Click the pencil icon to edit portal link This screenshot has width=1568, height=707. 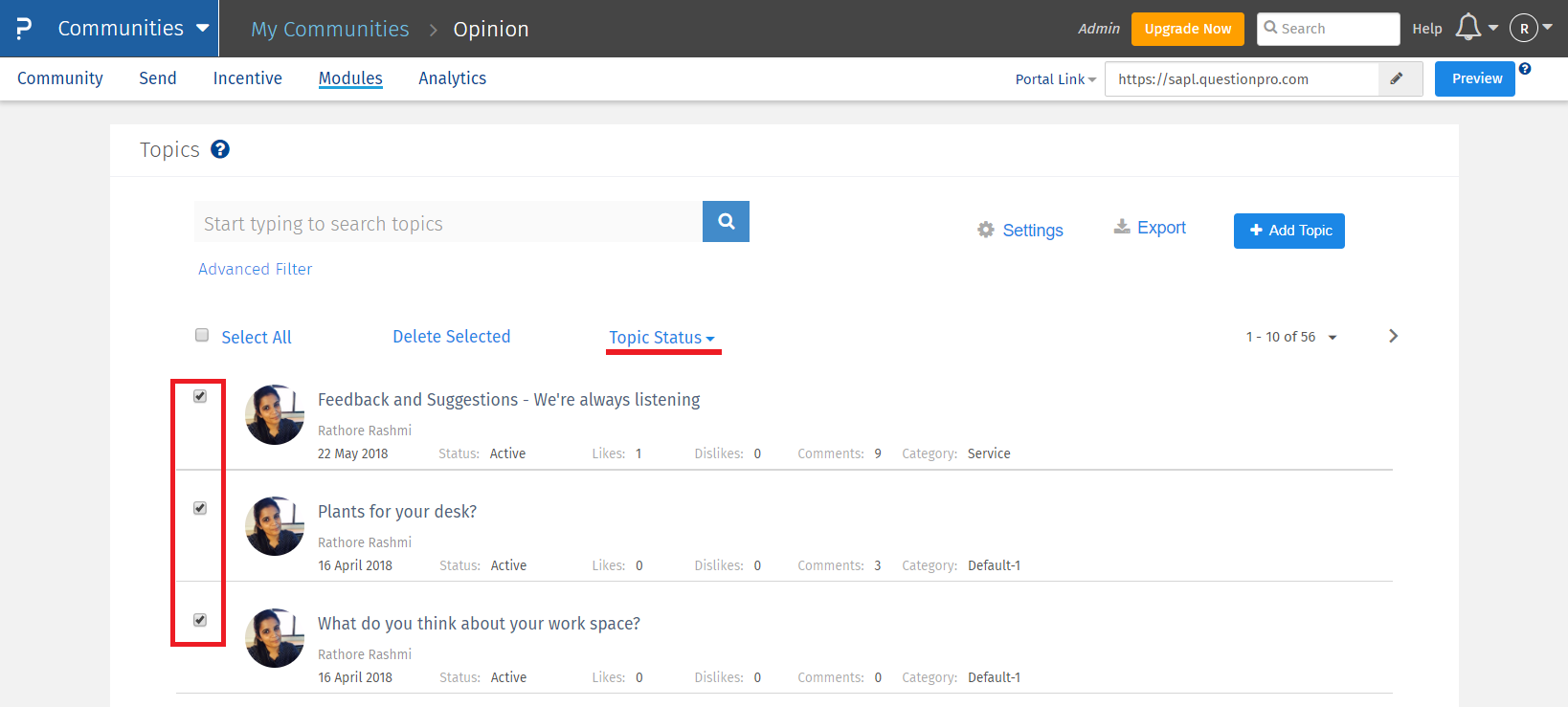pyautogui.click(x=1397, y=79)
